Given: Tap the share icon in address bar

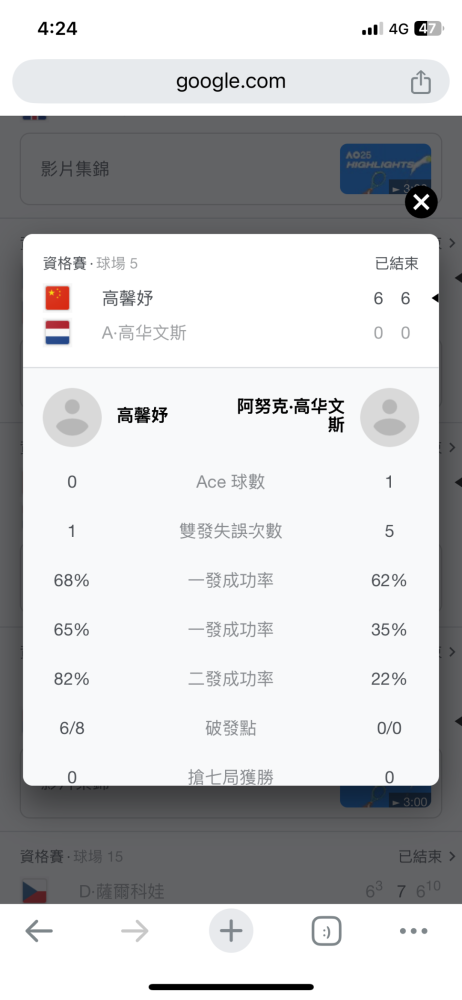Looking at the screenshot, I should click(x=421, y=82).
